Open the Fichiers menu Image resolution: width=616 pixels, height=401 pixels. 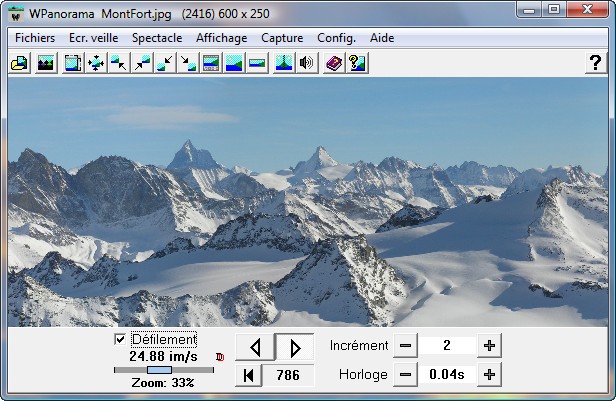pyautogui.click(x=35, y=38)
